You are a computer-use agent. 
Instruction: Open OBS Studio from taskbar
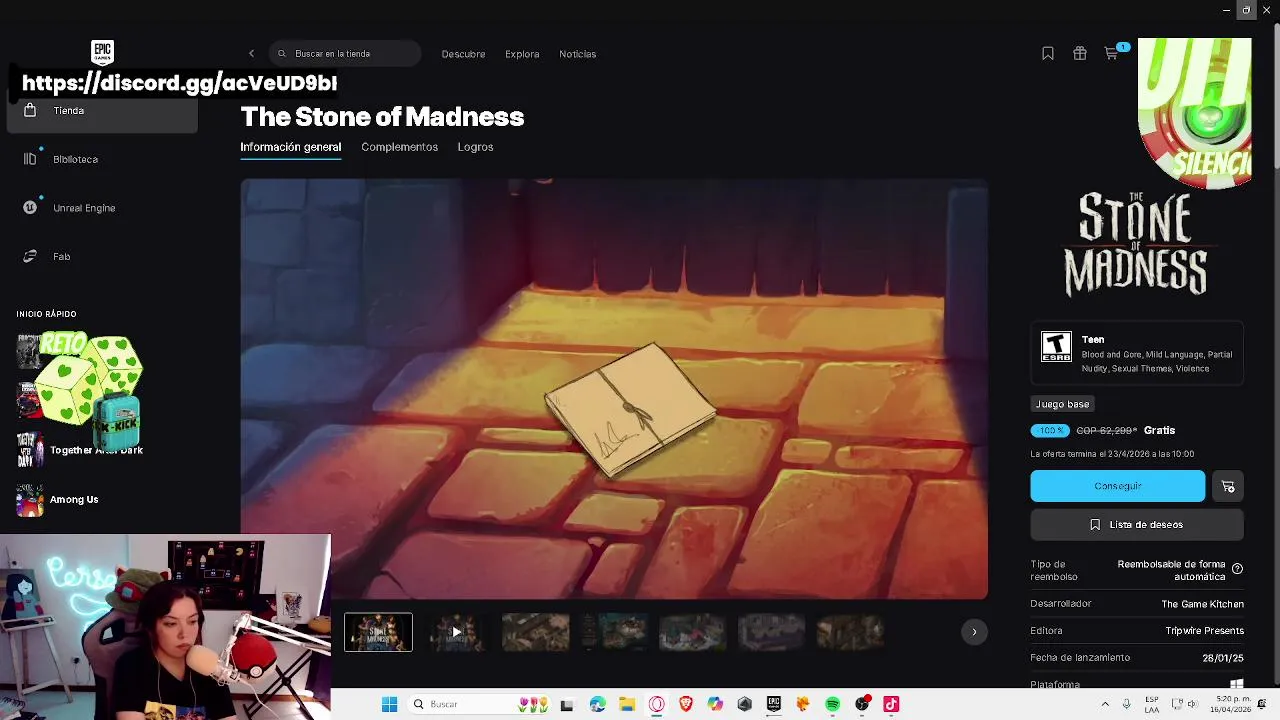tap(862, 704)
